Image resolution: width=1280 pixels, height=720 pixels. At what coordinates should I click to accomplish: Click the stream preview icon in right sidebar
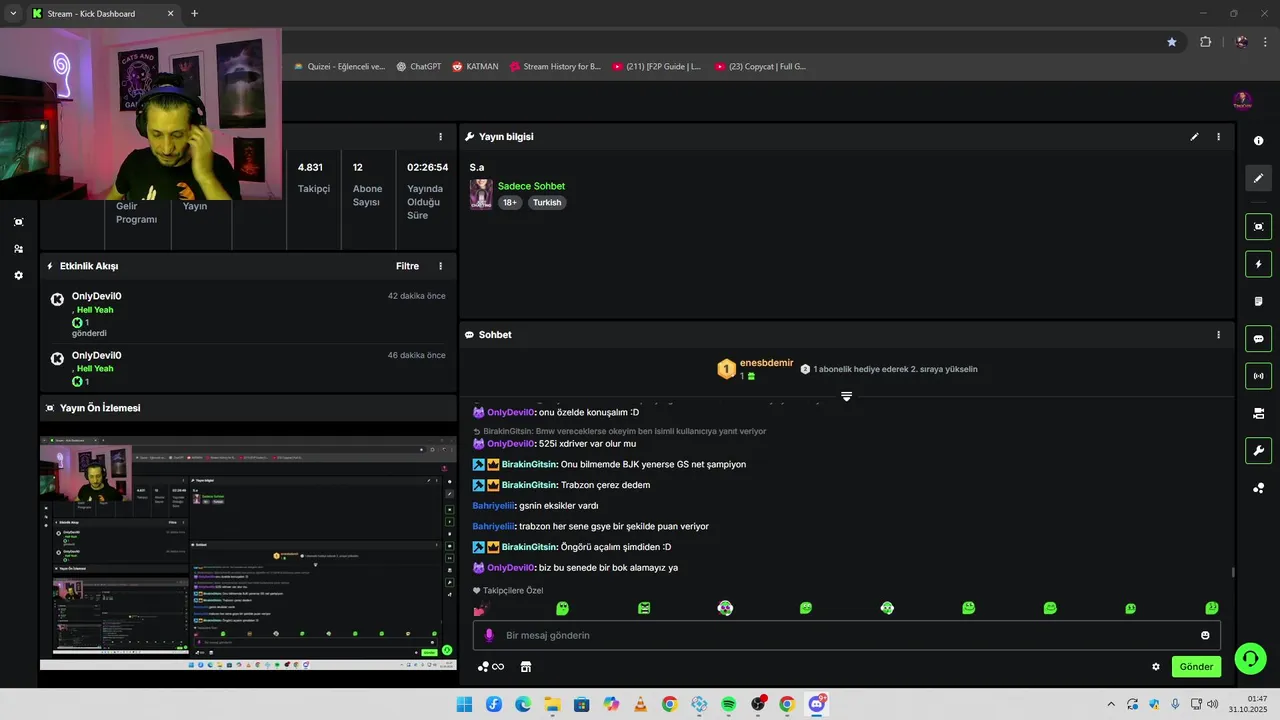[x=1258, y=227]
